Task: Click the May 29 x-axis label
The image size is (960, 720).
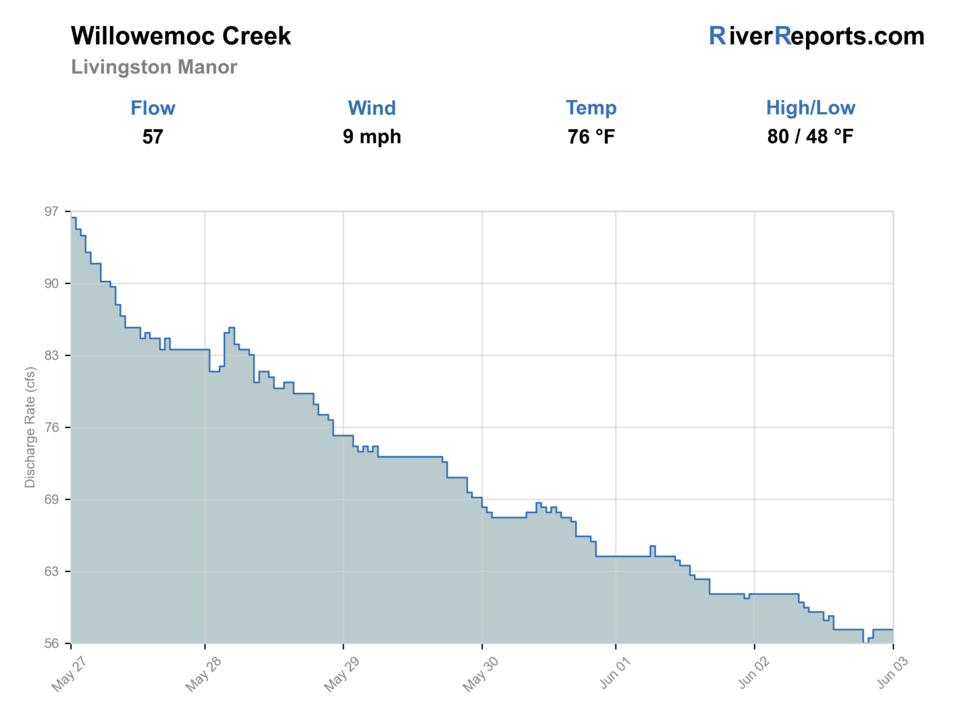Action: click(341, 674)
